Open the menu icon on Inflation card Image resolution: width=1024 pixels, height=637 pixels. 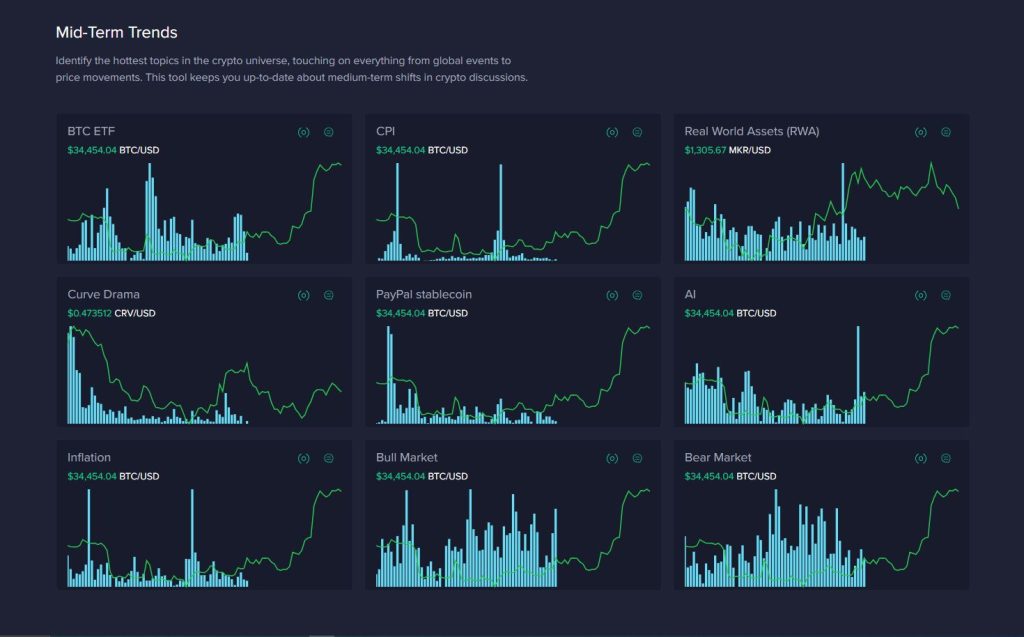[327, 457]
